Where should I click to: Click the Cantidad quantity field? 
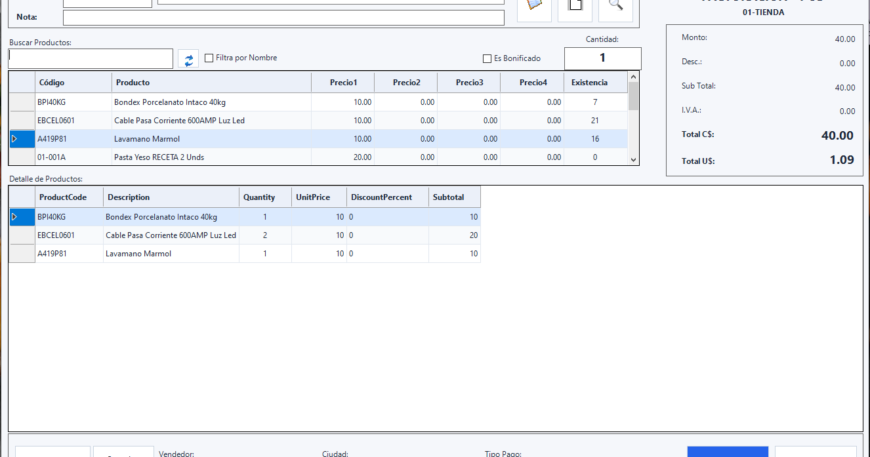[x=603, y=58]
